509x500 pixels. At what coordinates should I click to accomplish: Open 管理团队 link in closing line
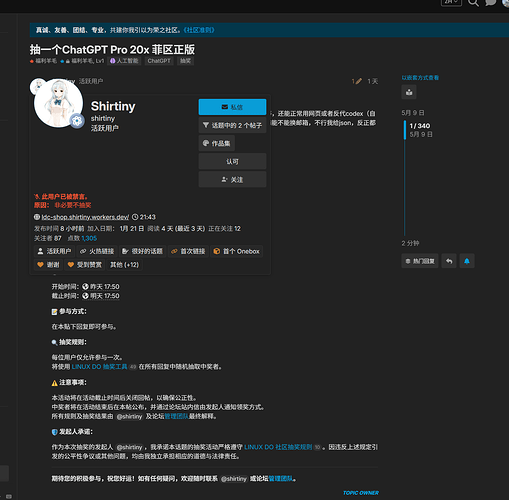tap(281, 479)
